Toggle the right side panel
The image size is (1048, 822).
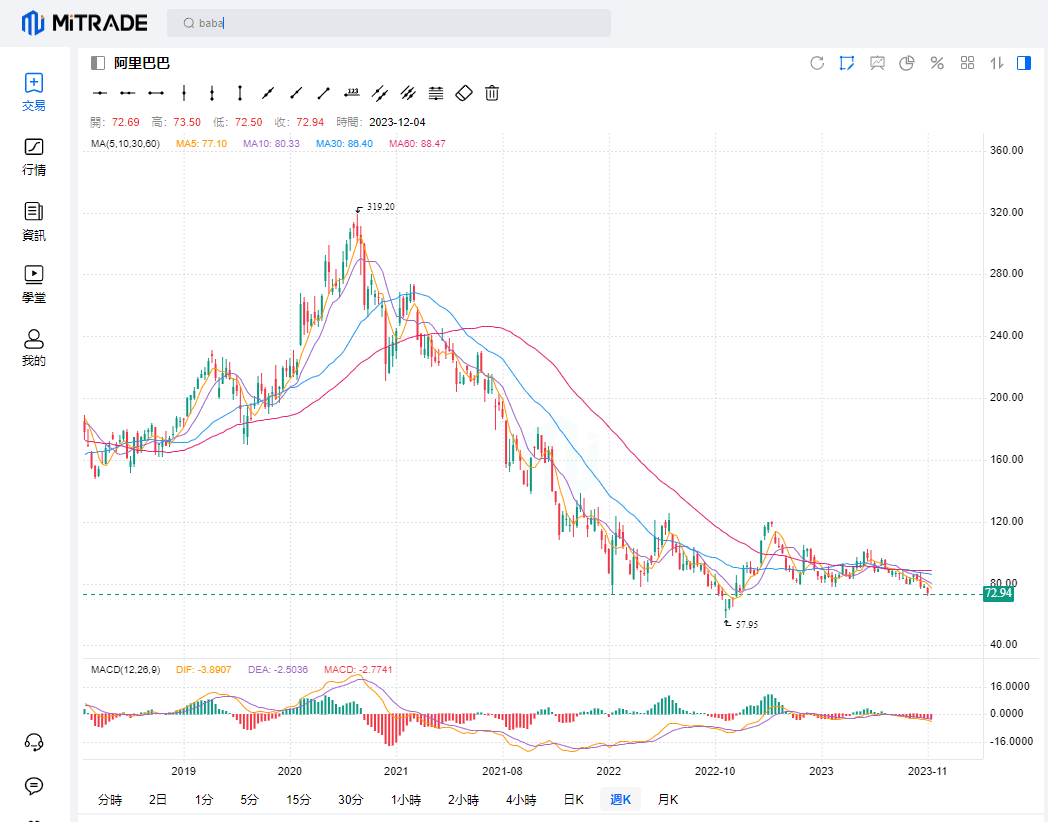(x=1023, y=63)
